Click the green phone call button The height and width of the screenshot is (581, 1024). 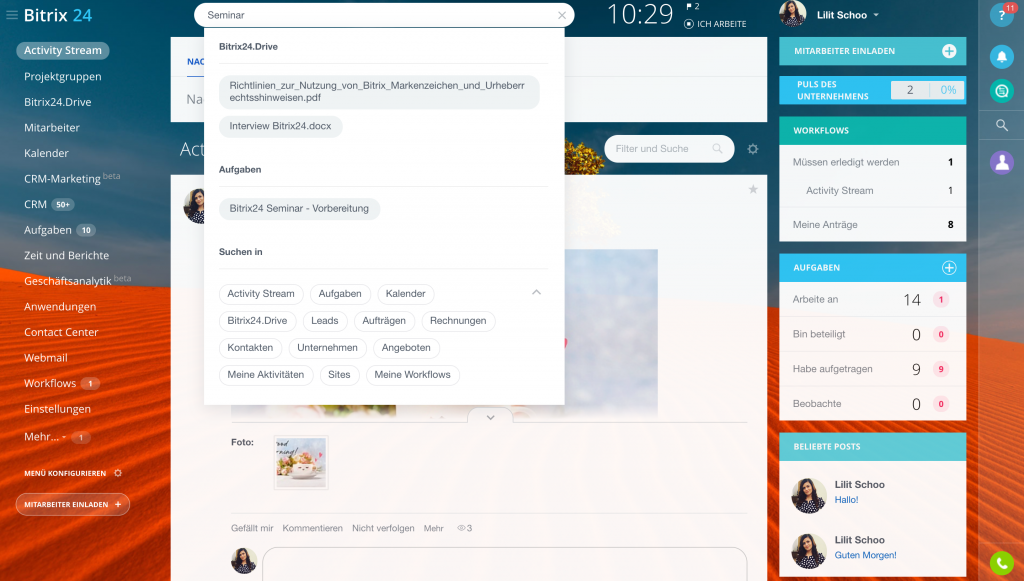point(1002,563)
